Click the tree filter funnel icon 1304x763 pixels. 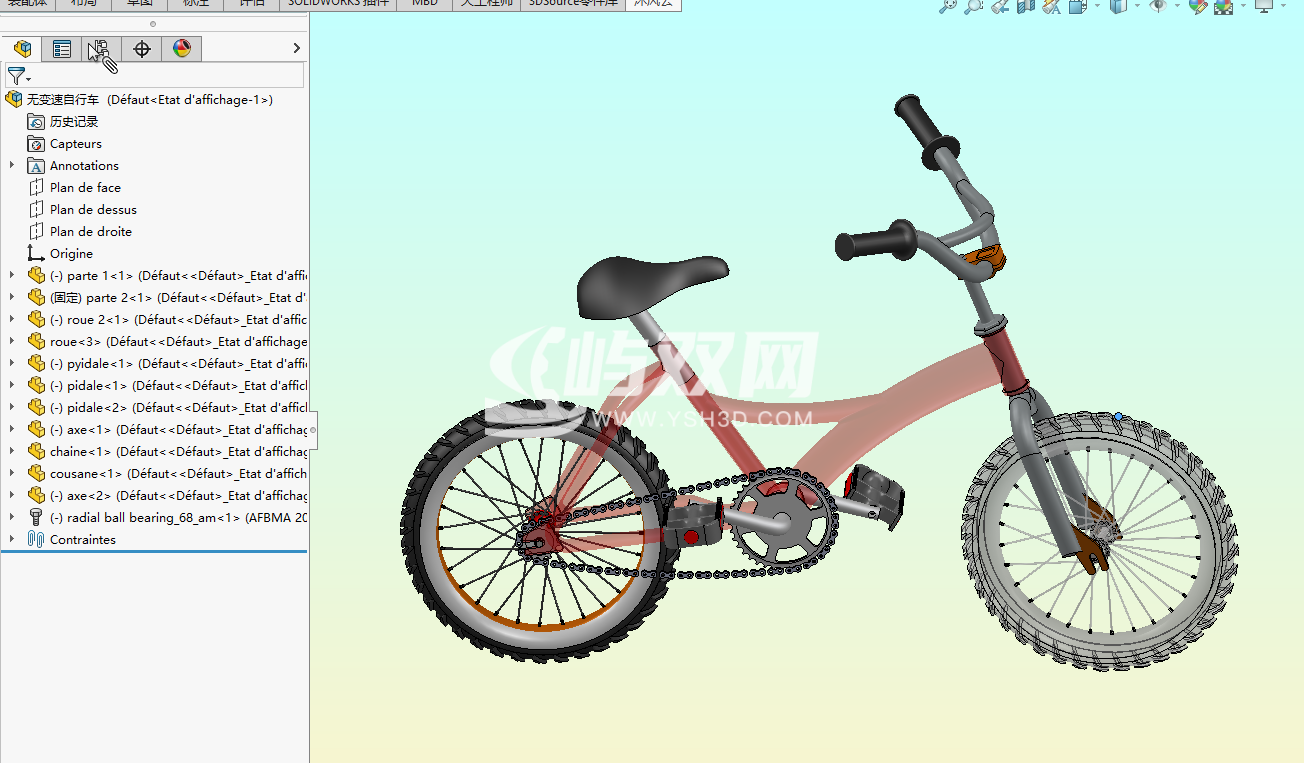[15, 76]
